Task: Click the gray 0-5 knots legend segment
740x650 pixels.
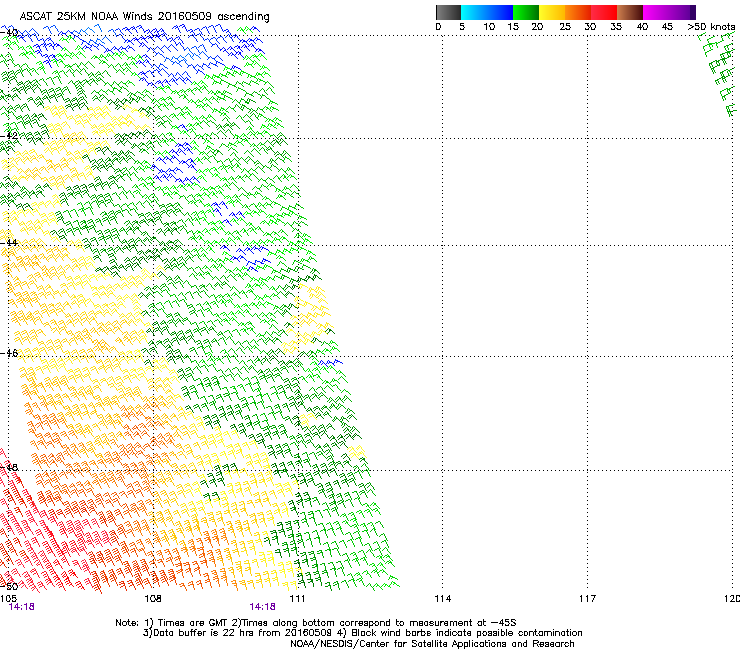Action: coord(448,12)
